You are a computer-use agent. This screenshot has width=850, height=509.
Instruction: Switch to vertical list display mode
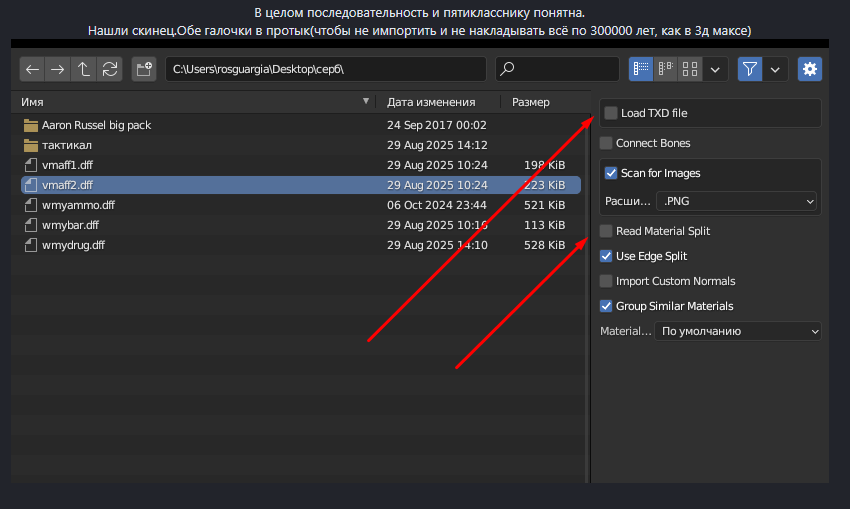(641, 69)
